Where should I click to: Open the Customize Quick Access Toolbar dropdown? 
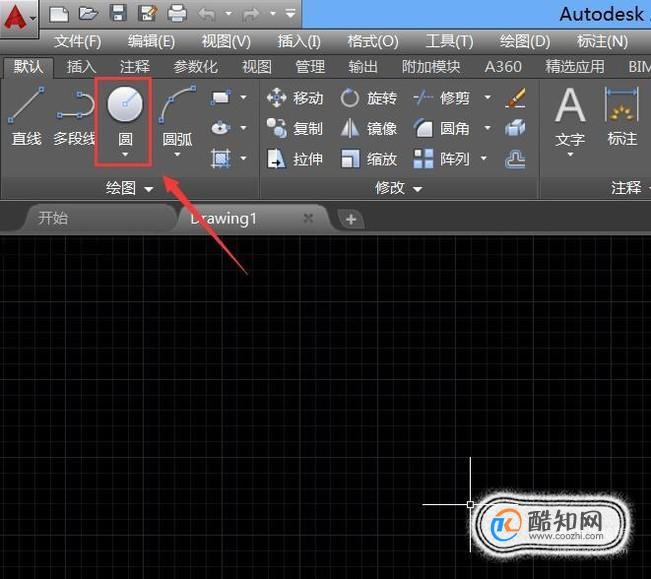(x=290, y=14)
